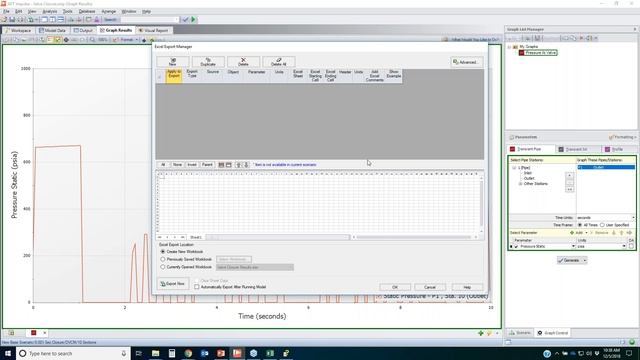Switch to the Output tab
The height and width of the screenshot is (360, 640).
tap(83, 30)
